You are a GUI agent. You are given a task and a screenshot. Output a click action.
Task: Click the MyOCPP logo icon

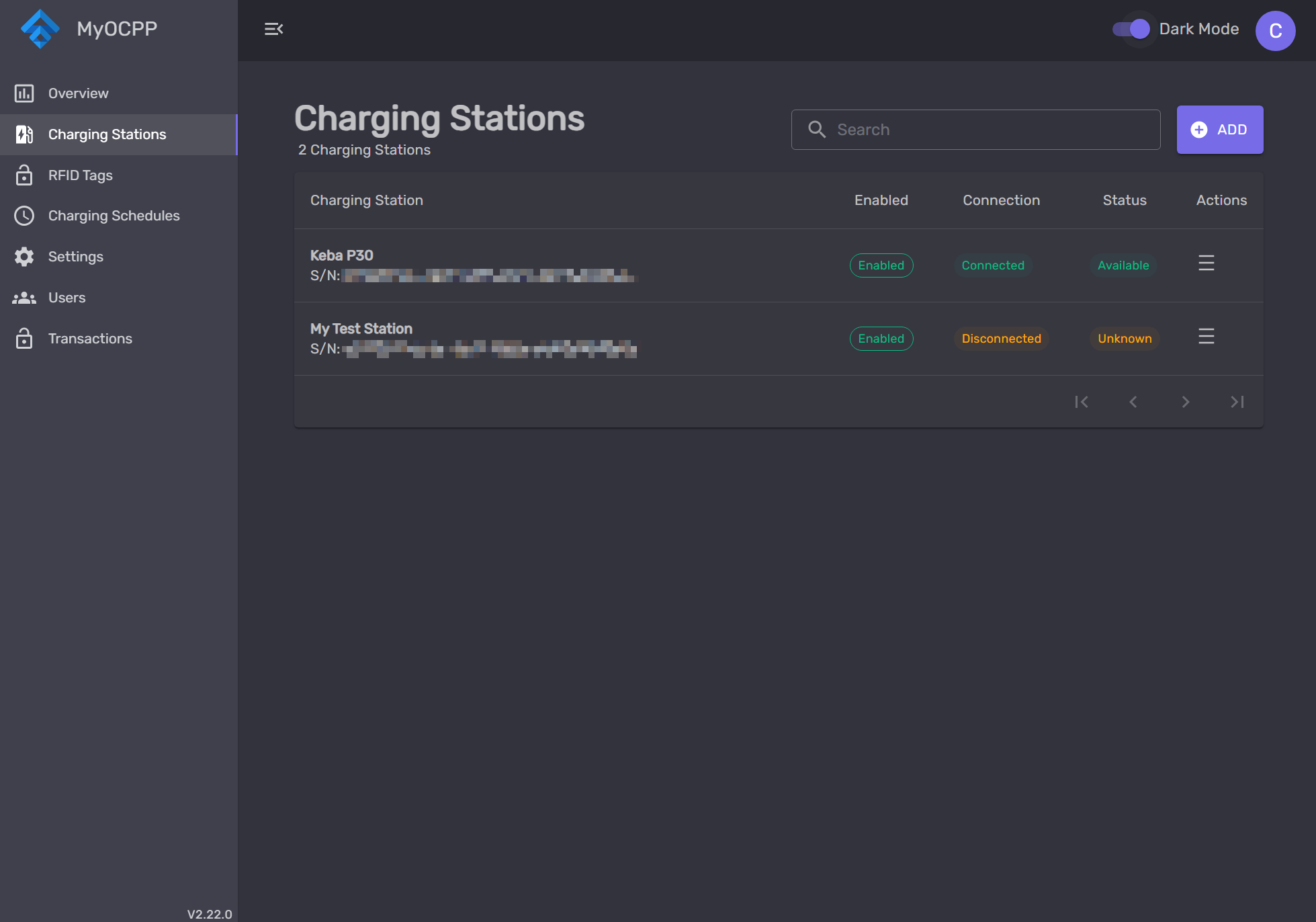(40, 29)
